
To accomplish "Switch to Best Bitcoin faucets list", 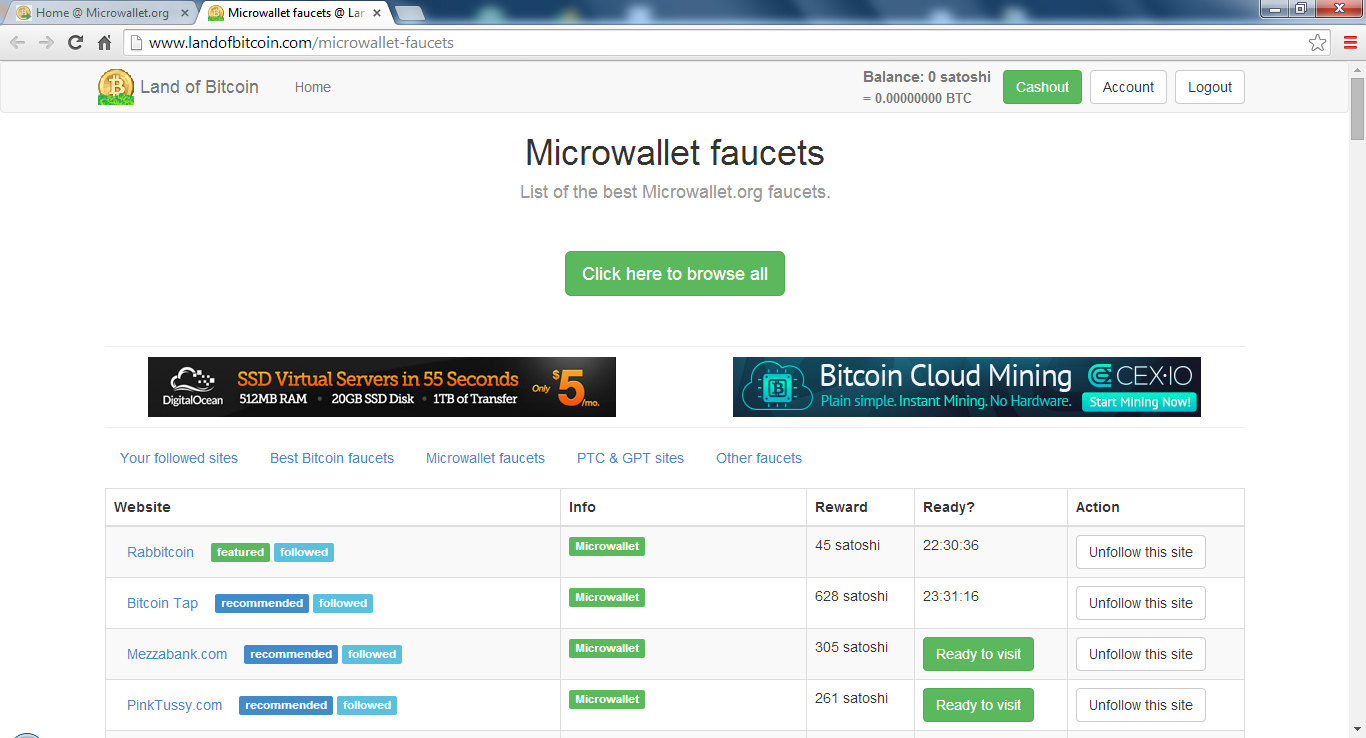I will pyautogui.click(x=332, y=458).
